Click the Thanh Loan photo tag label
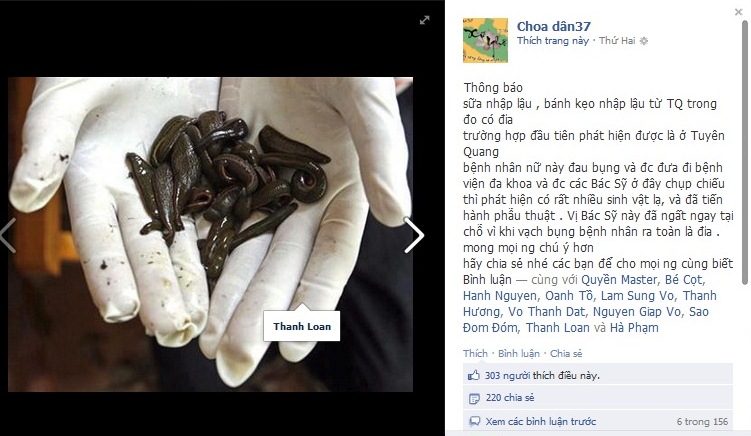The width and height of the screenshot is (751, 436). (x=302, y=326)
